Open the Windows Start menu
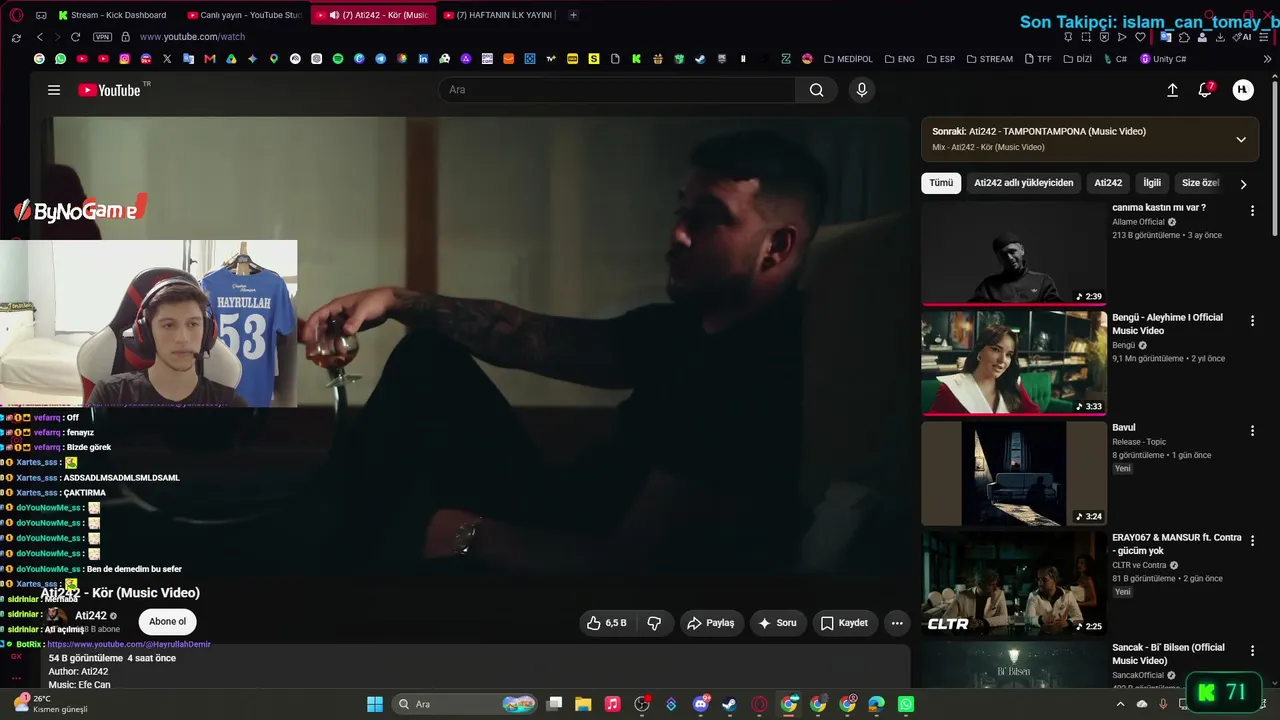The height and width of the screenshot is (720, 1280). click(x=375, y=704)
